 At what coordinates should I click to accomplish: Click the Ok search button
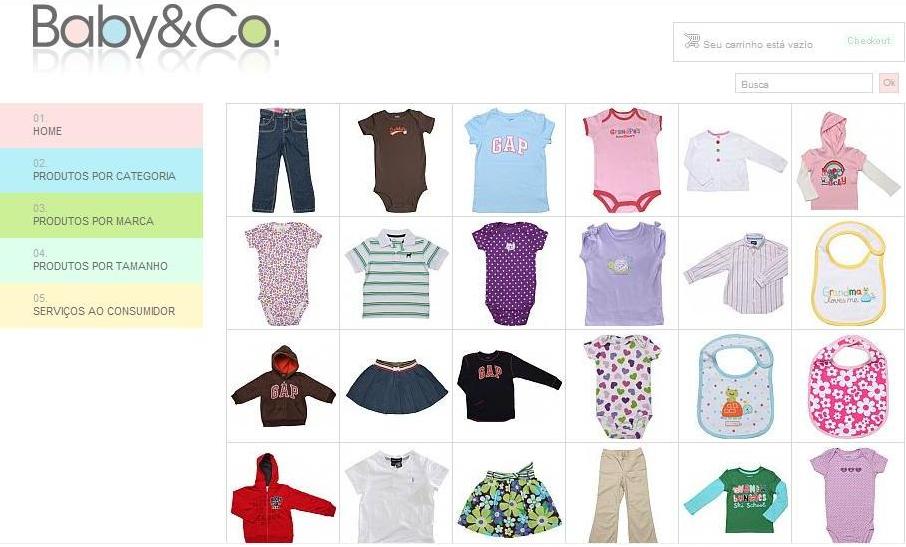point(889,83)
